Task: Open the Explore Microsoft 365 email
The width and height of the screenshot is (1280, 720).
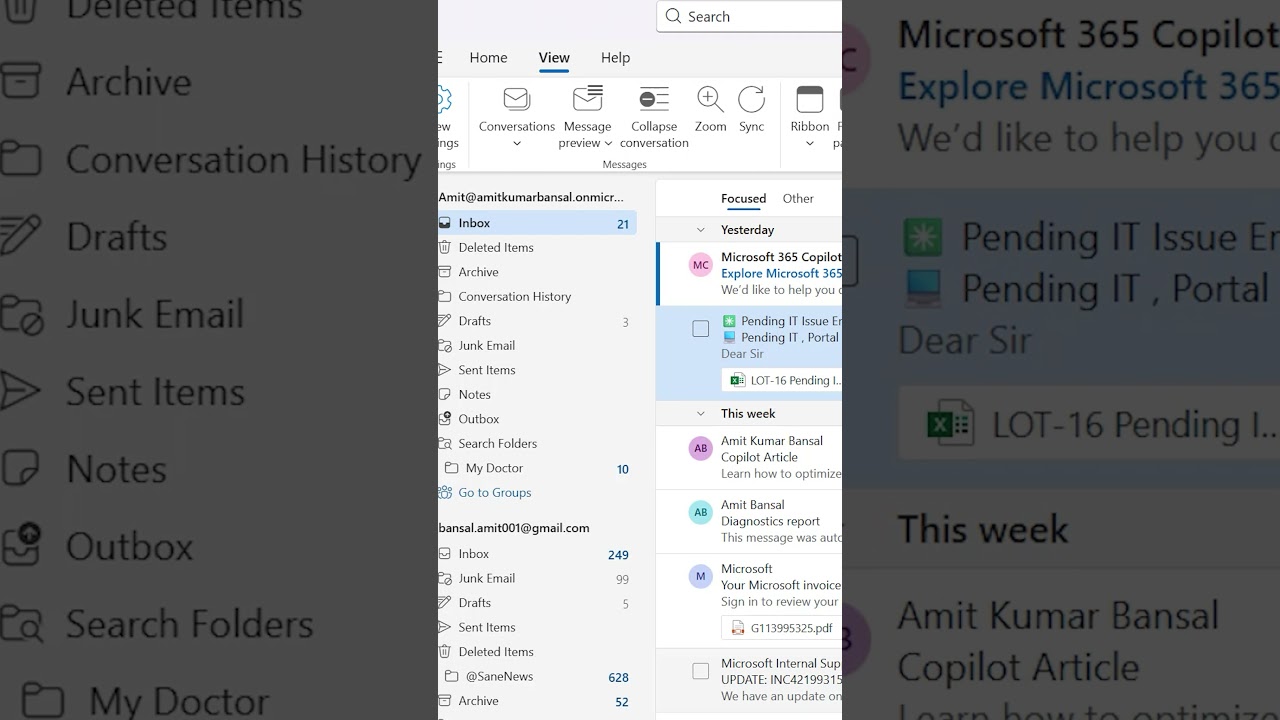Action: pyautogui.click(x=750, y=273)
